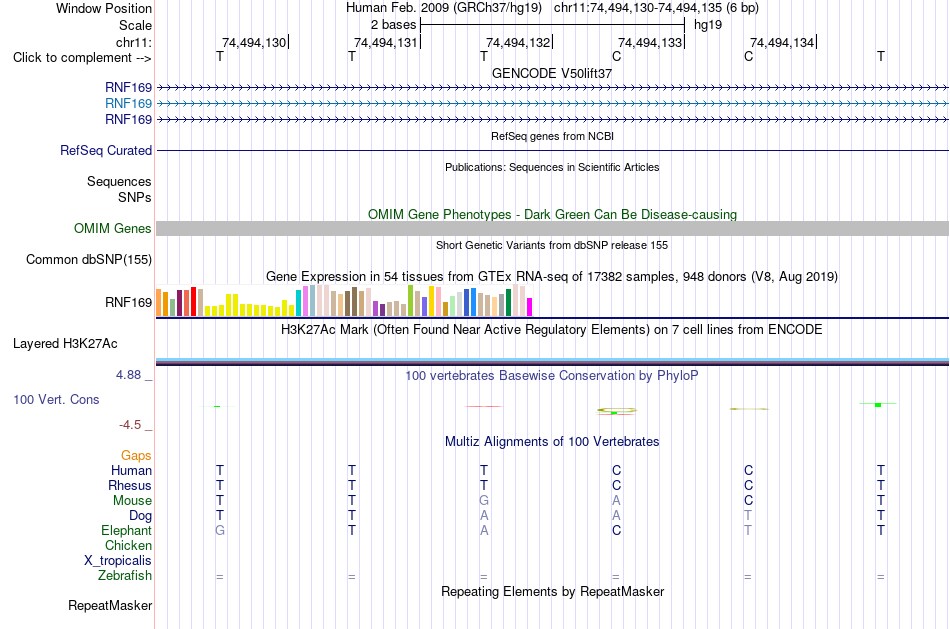
Task: Select the X_tropicalis alignment row label
Action: tap(118, 561)
